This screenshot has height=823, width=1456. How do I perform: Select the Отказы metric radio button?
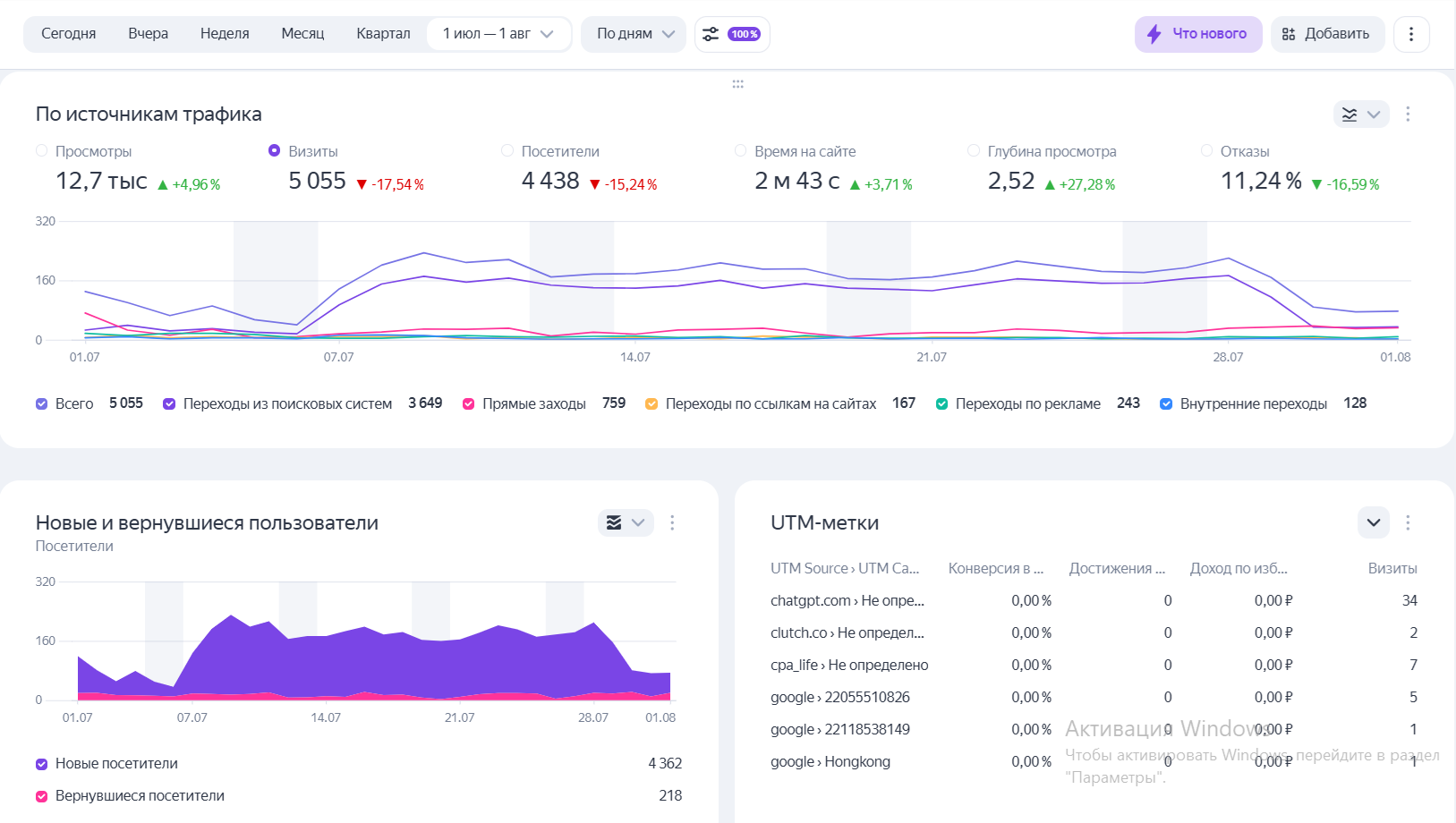click(x=1206, y=151)
